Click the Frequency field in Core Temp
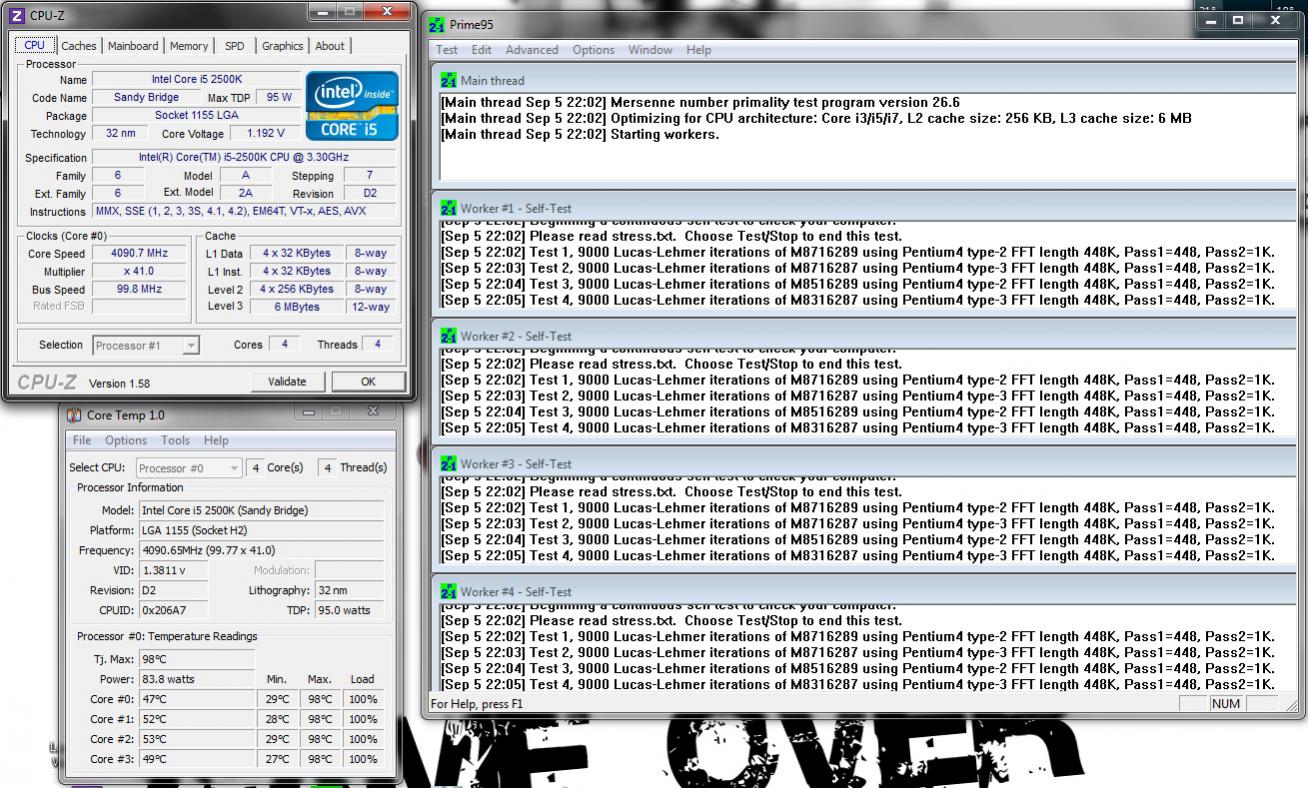The height and width of the screenshot is (788, 1308). click(x=262, y=550)
